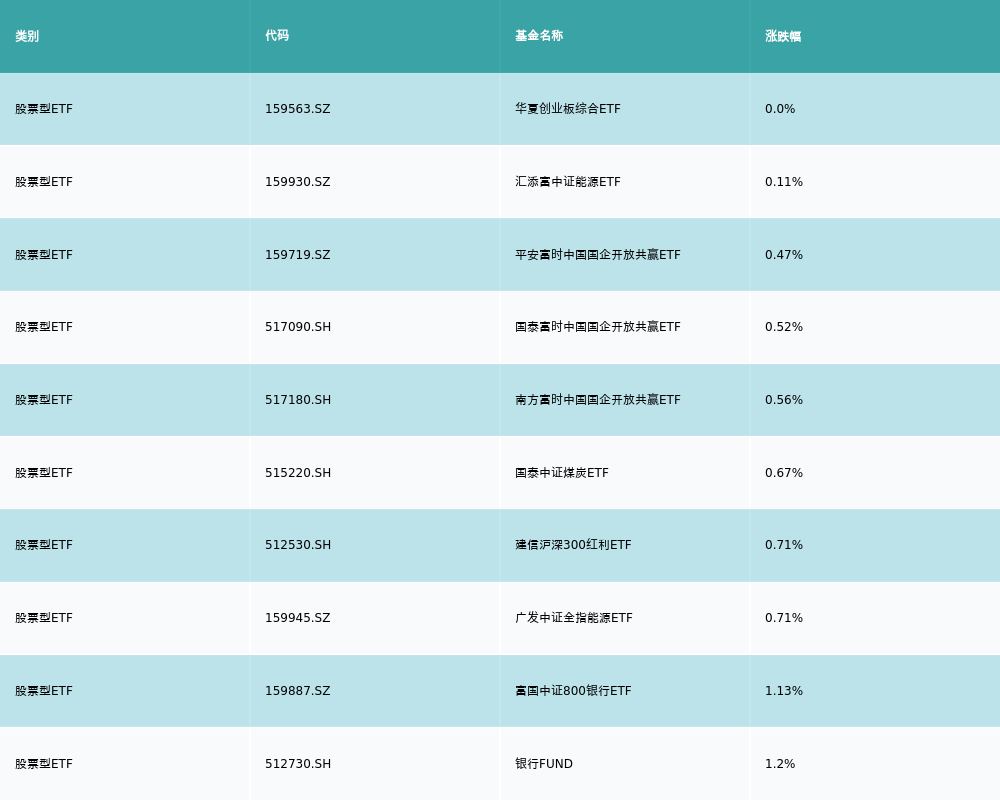This screenshot has height=800, width=1000.
Task: Click the 0.56% change value
Action: (x=784, y=400)
